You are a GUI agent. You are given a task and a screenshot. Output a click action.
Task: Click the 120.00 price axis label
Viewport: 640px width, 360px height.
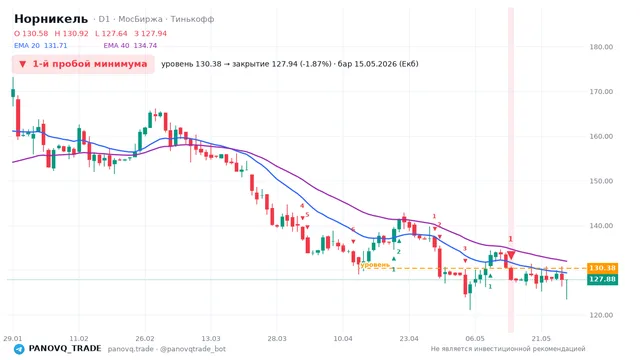click(x=601, y=315)
